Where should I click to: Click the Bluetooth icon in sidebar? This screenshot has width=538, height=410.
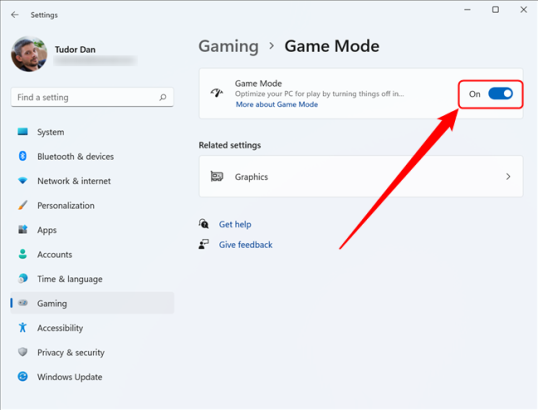(x=23, y=156)
